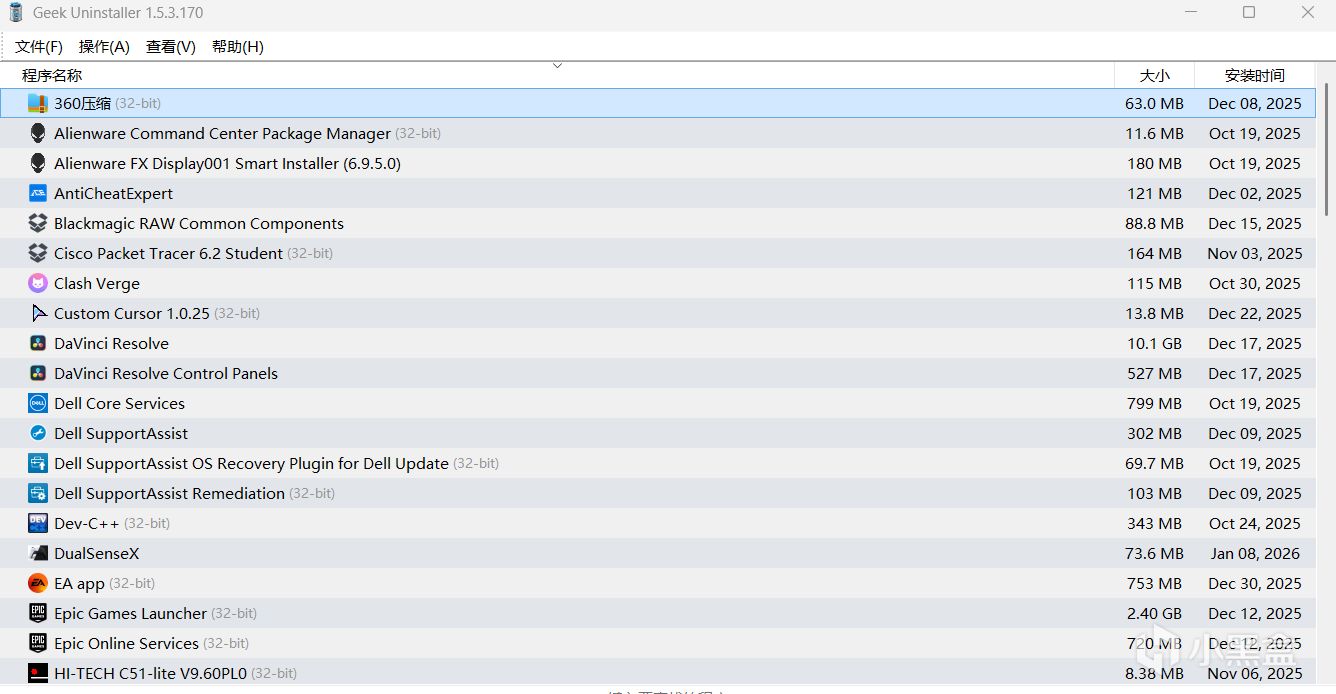Click the 10.1 GB size value
This screenshot has width=1336, height=694.
pyautogui.click(x=1155, y=343)
